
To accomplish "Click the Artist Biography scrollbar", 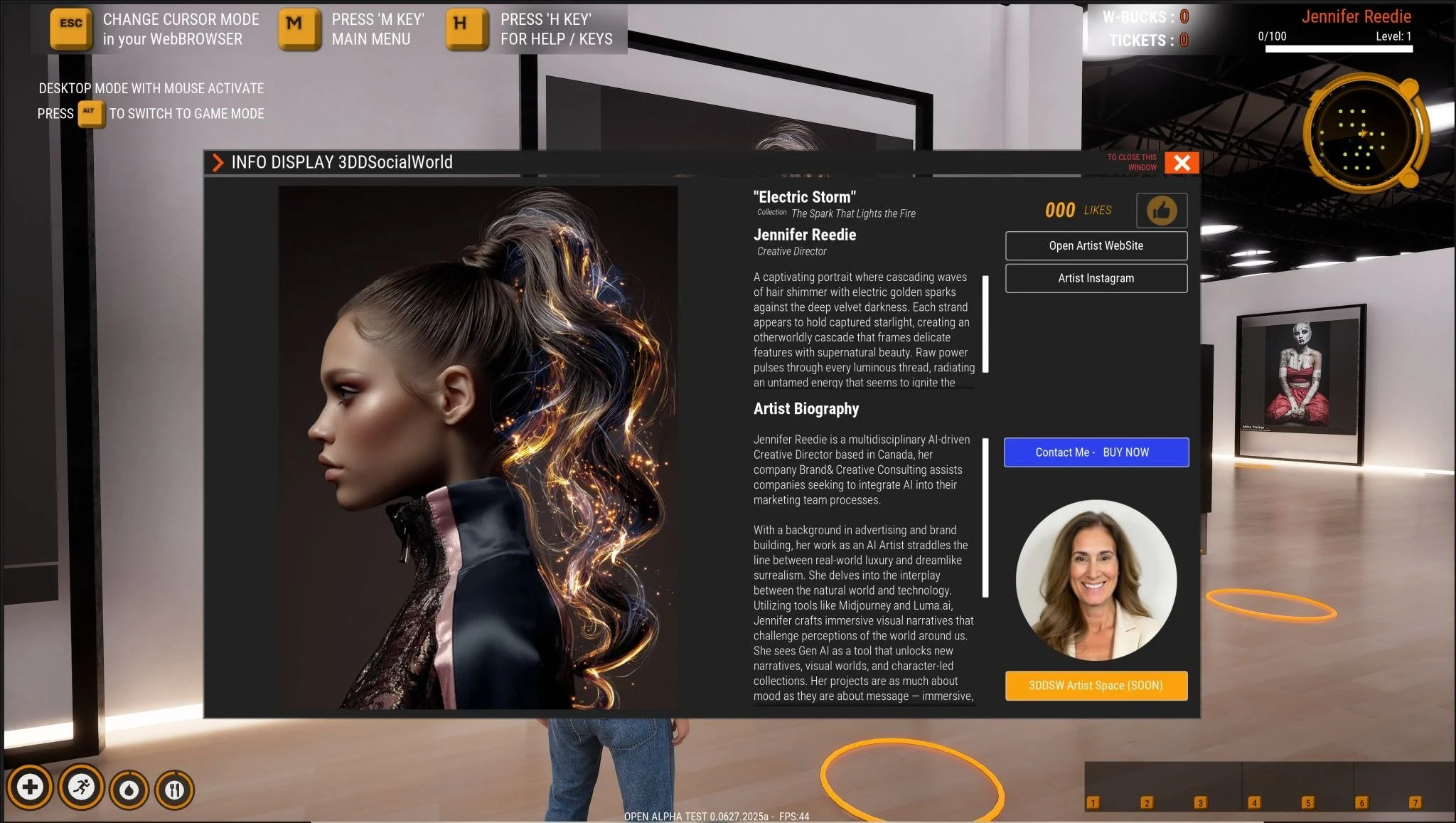I will pos(985,518).
